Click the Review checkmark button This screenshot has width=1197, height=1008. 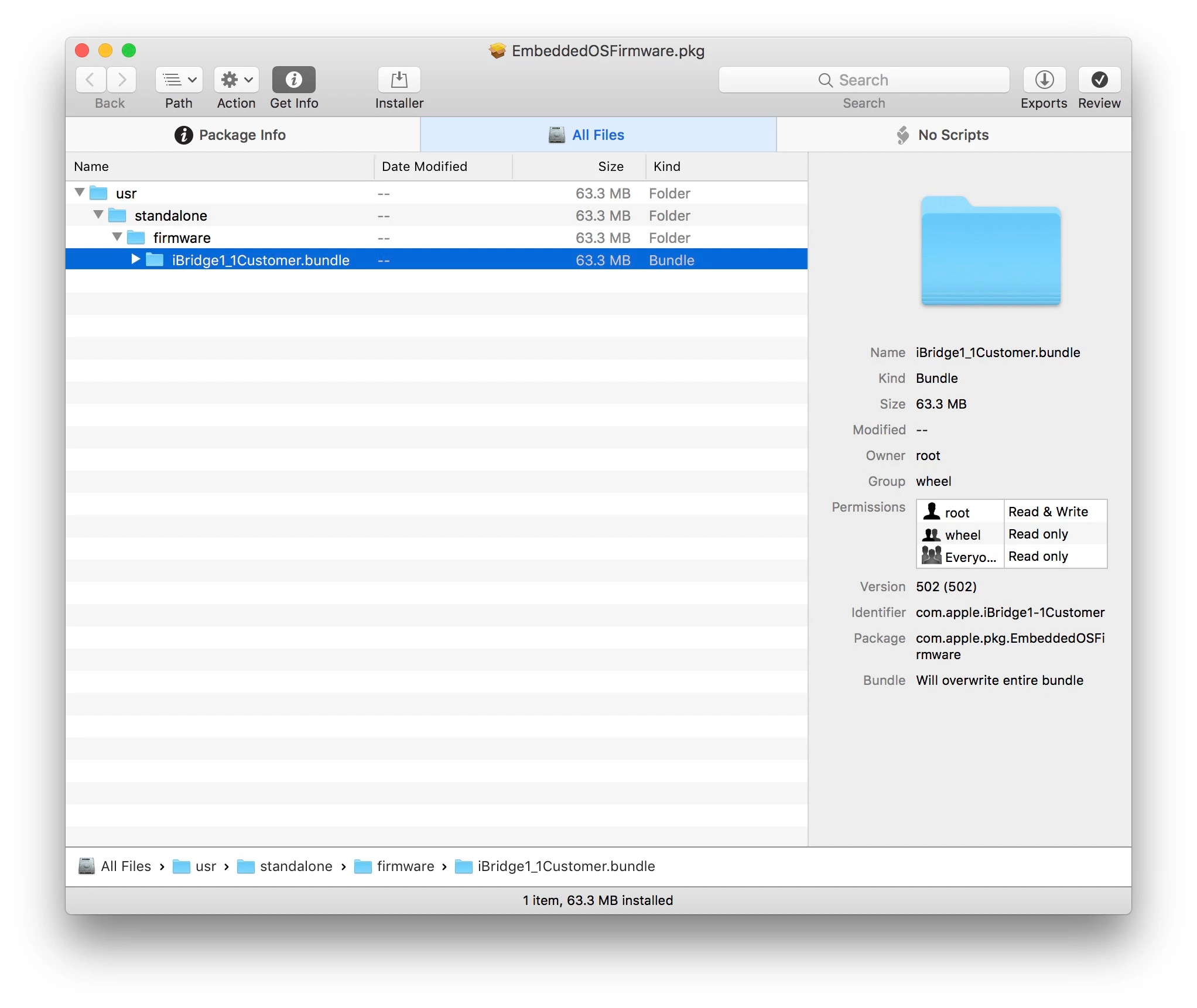(x=1100, y=80)
